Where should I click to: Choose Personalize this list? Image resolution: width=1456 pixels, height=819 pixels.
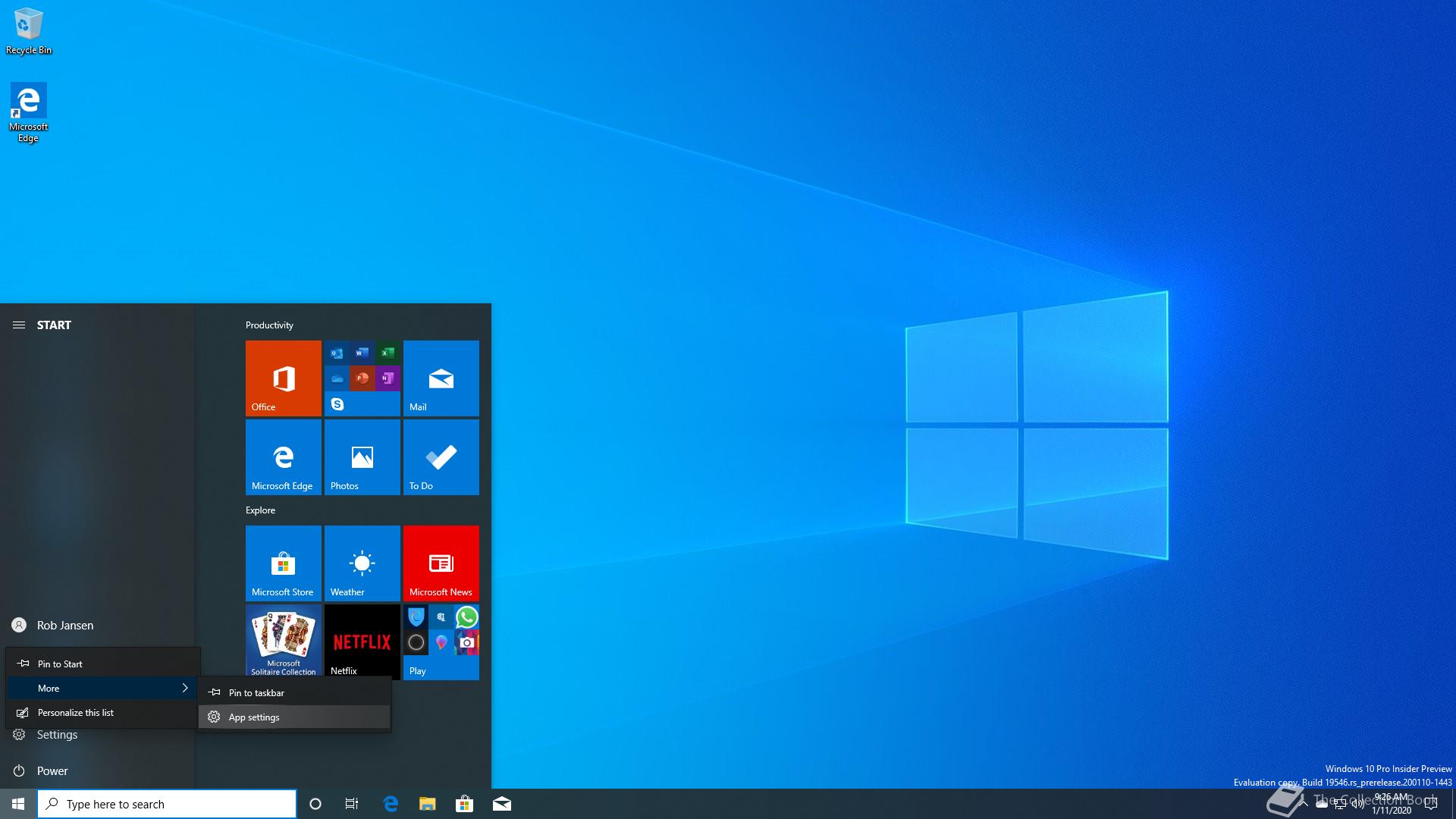[x=103, y=712]
